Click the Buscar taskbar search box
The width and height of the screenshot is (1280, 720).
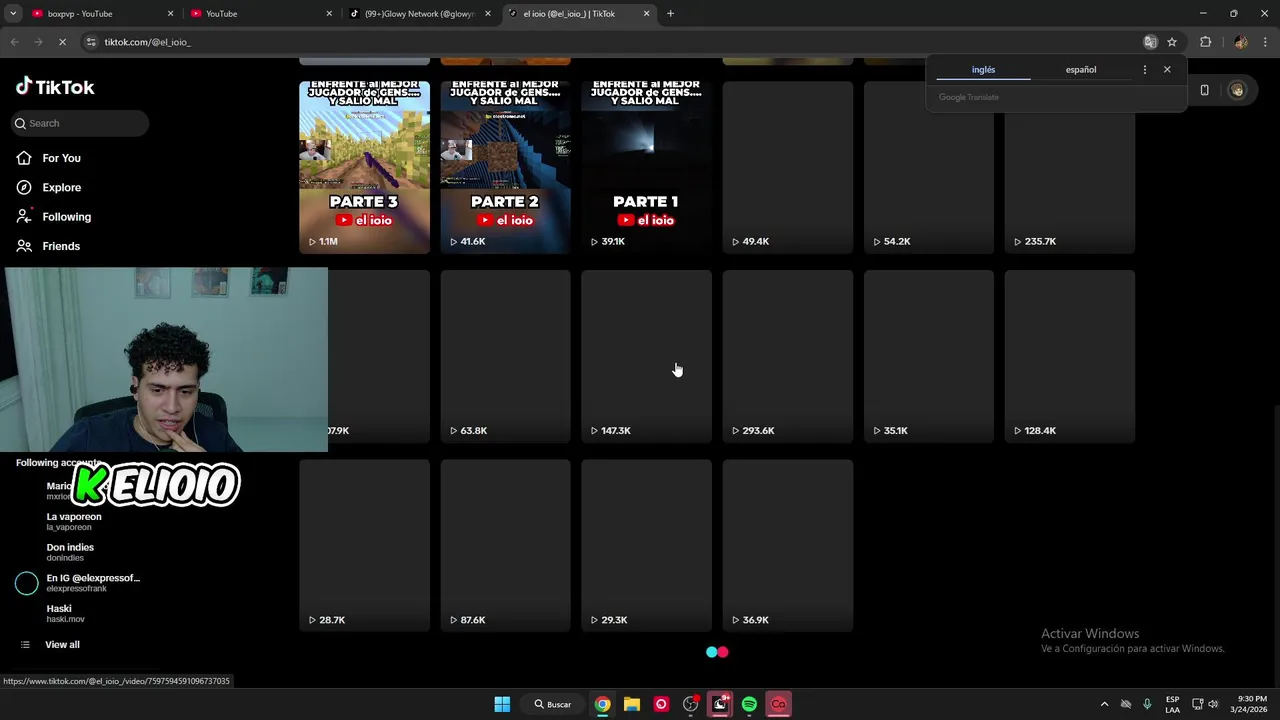552,704
